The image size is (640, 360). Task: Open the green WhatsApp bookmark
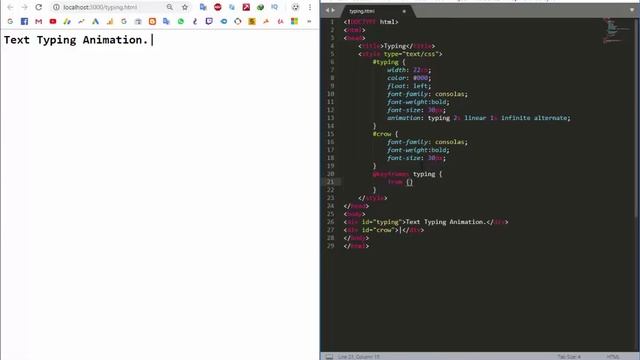click(181, 21)
